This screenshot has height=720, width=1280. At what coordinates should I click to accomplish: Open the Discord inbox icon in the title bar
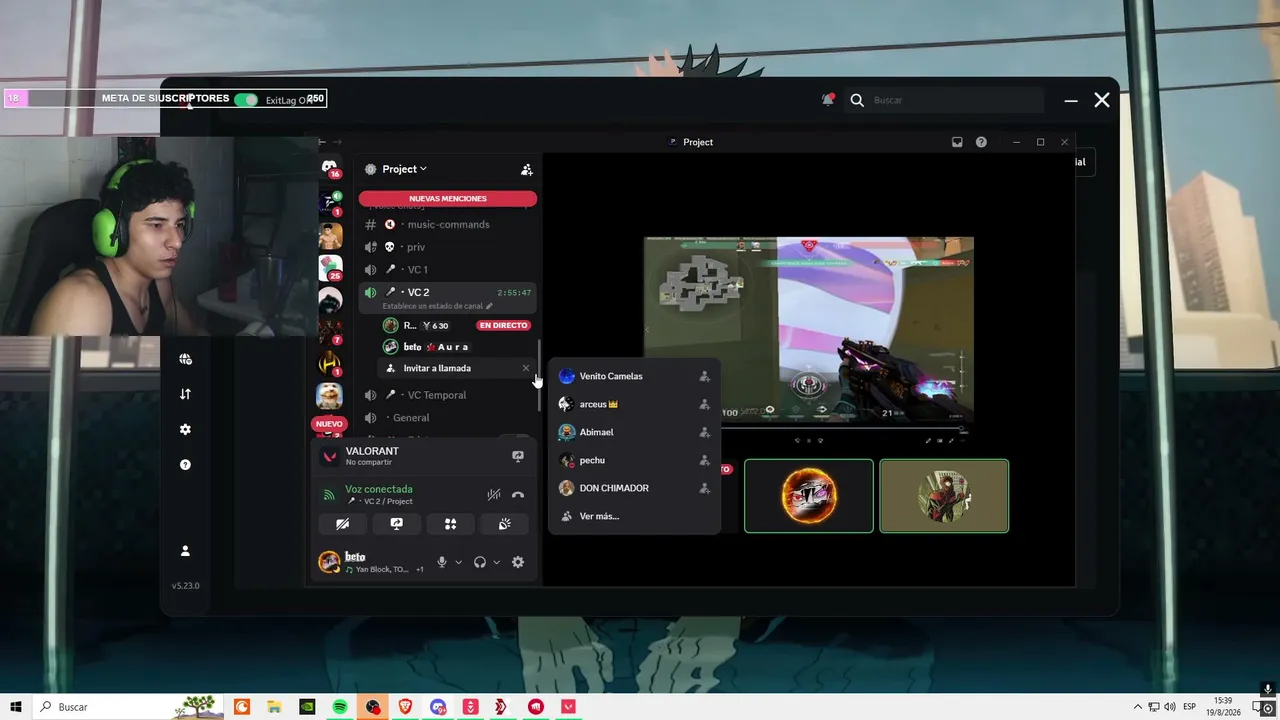tap(957, 142)
